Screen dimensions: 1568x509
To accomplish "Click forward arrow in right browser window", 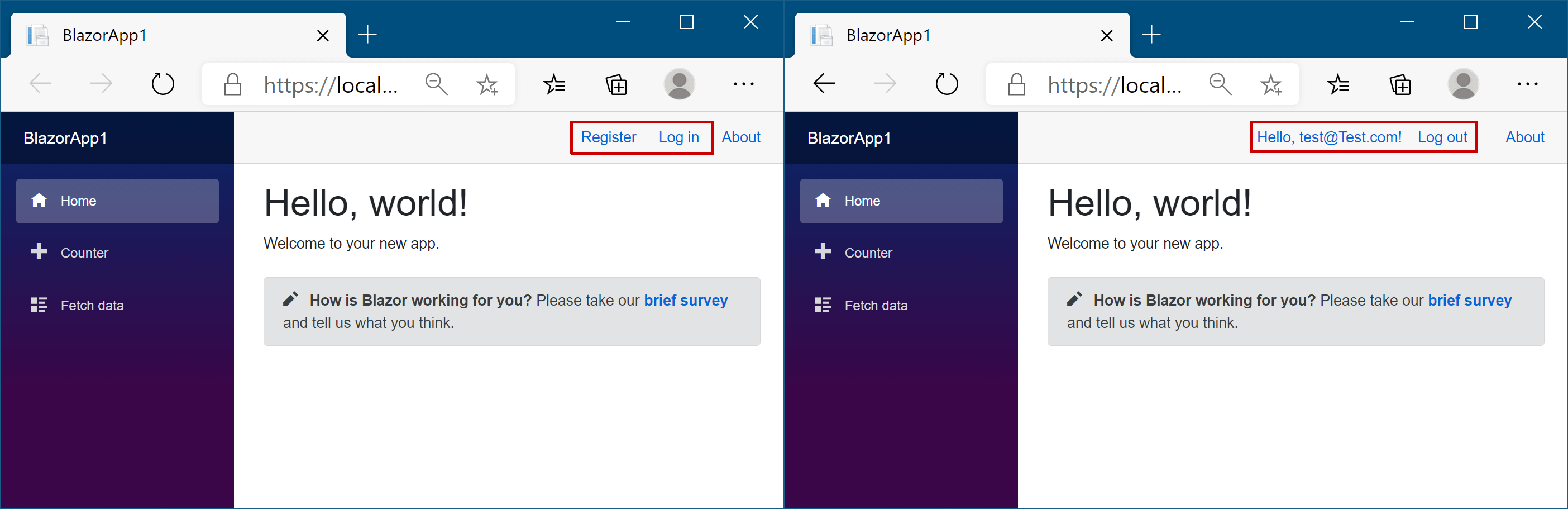I will pyautogui.click(x=885, y=83).
